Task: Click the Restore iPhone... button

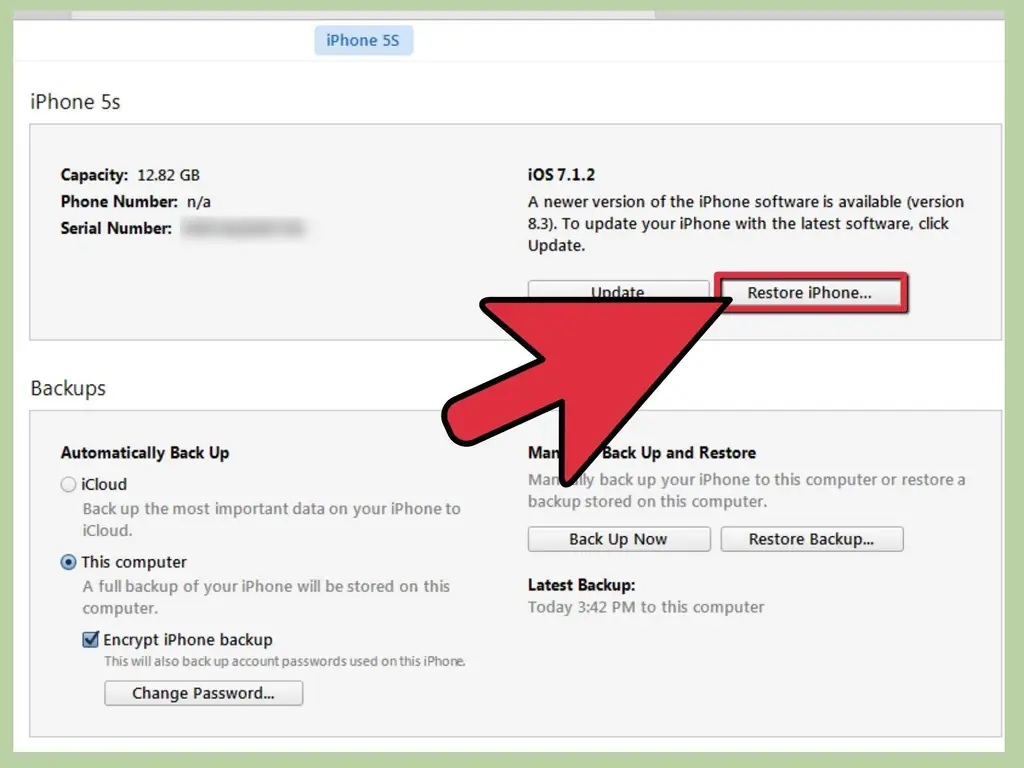Action: pyautogui.click(x=810, y=293)
